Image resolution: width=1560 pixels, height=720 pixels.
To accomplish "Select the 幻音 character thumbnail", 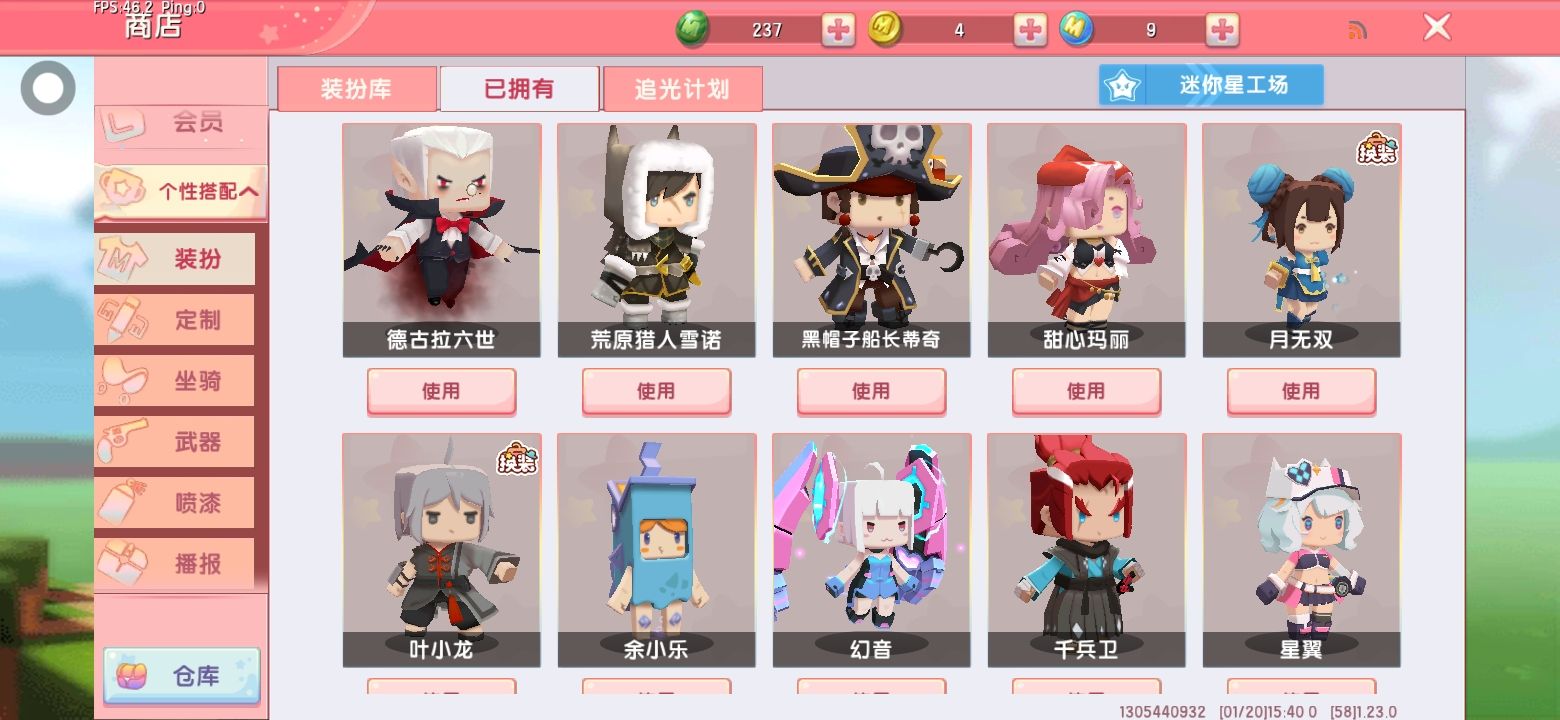I will (871, 550).
